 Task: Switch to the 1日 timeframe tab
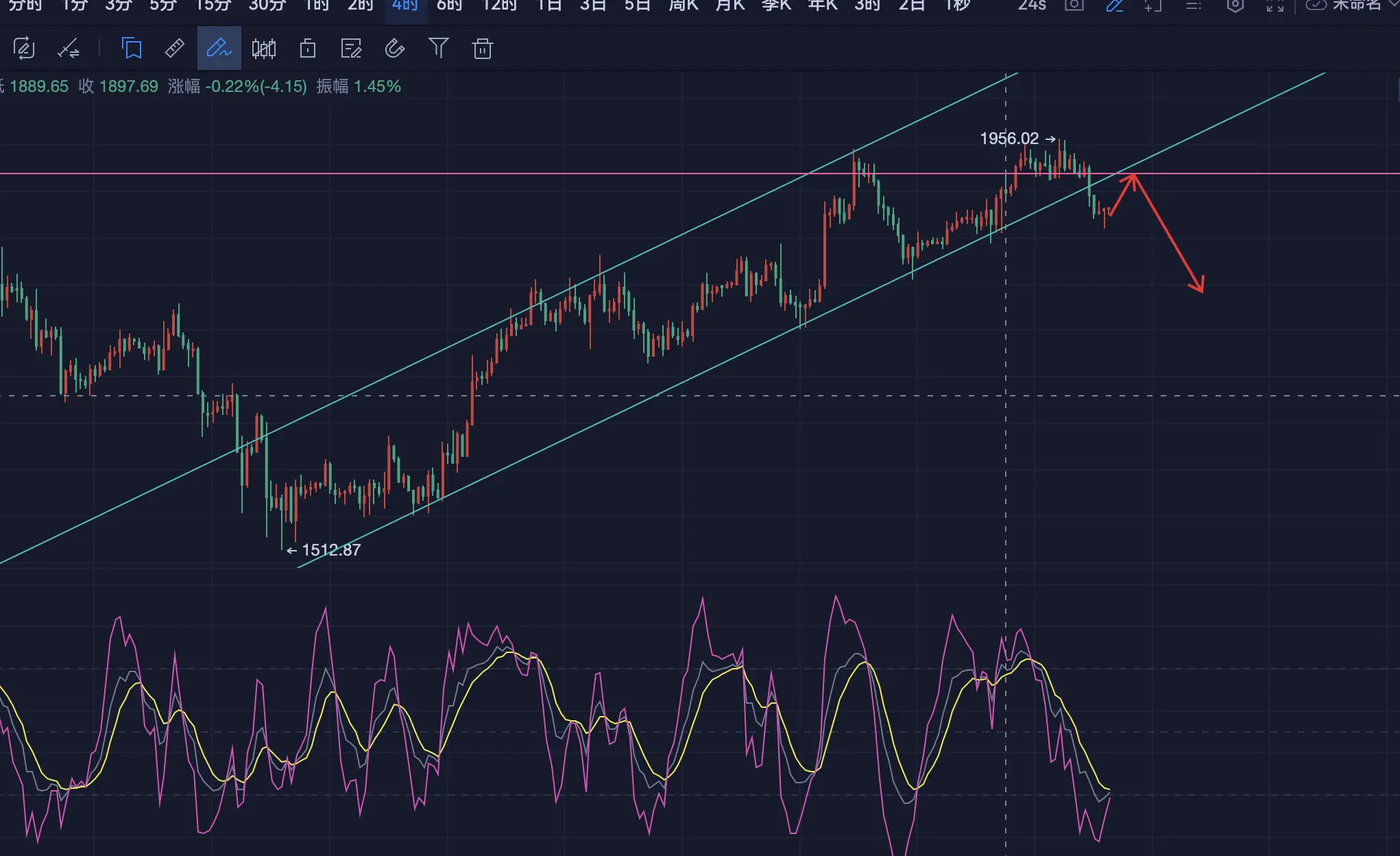(549, 5)
